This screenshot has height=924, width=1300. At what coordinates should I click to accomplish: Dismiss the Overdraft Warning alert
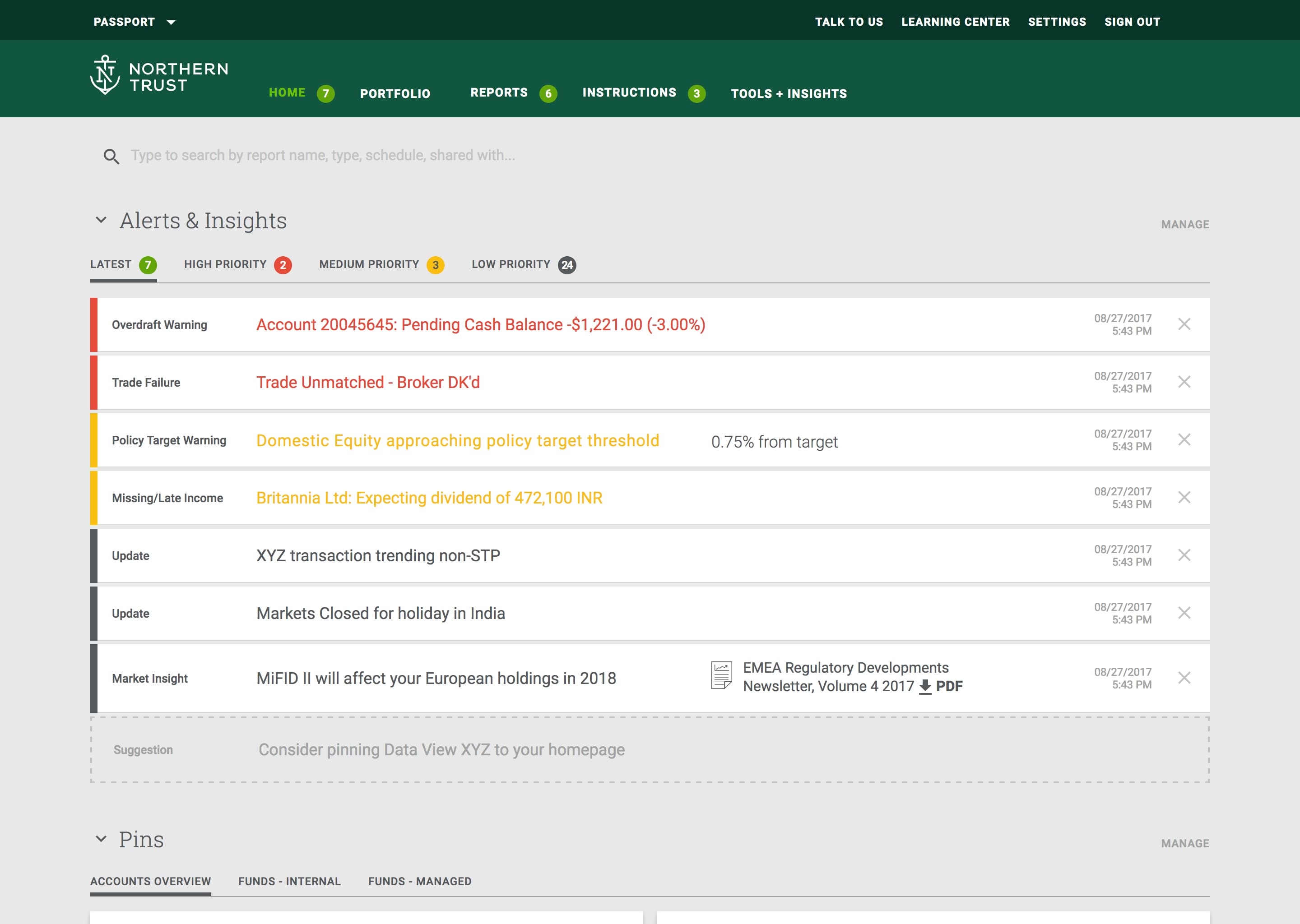[x=1184, y=324]
